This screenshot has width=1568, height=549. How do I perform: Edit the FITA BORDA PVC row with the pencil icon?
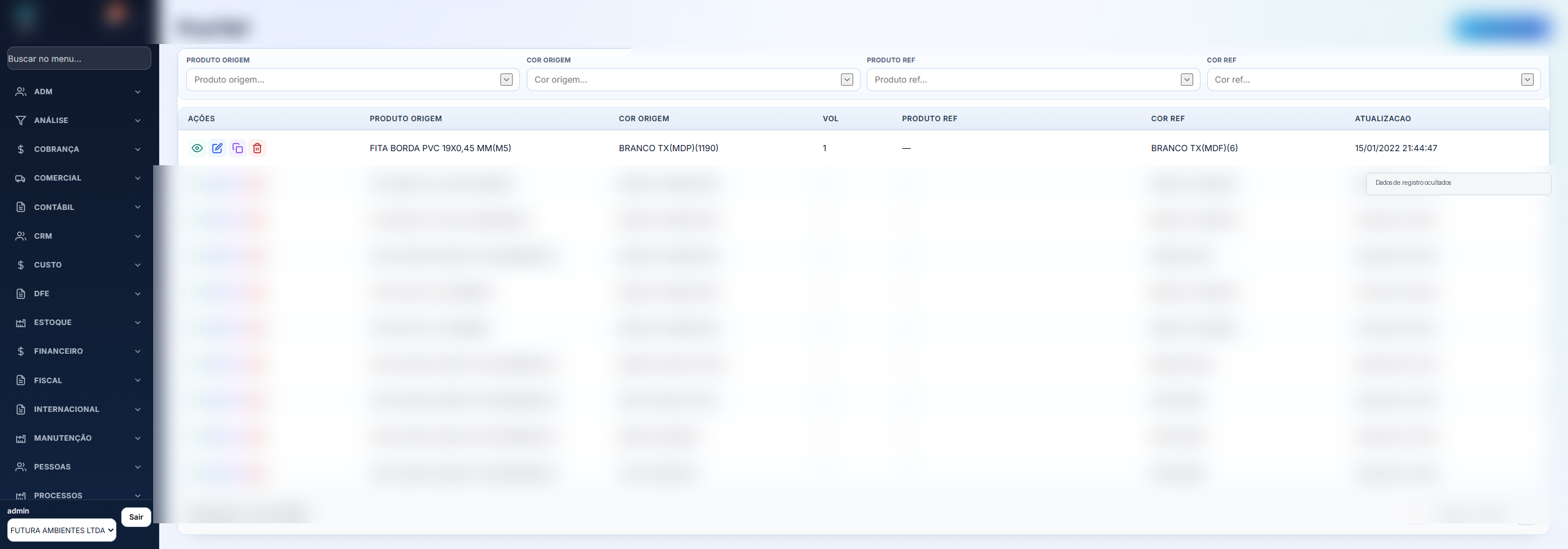tap(217, 148)
